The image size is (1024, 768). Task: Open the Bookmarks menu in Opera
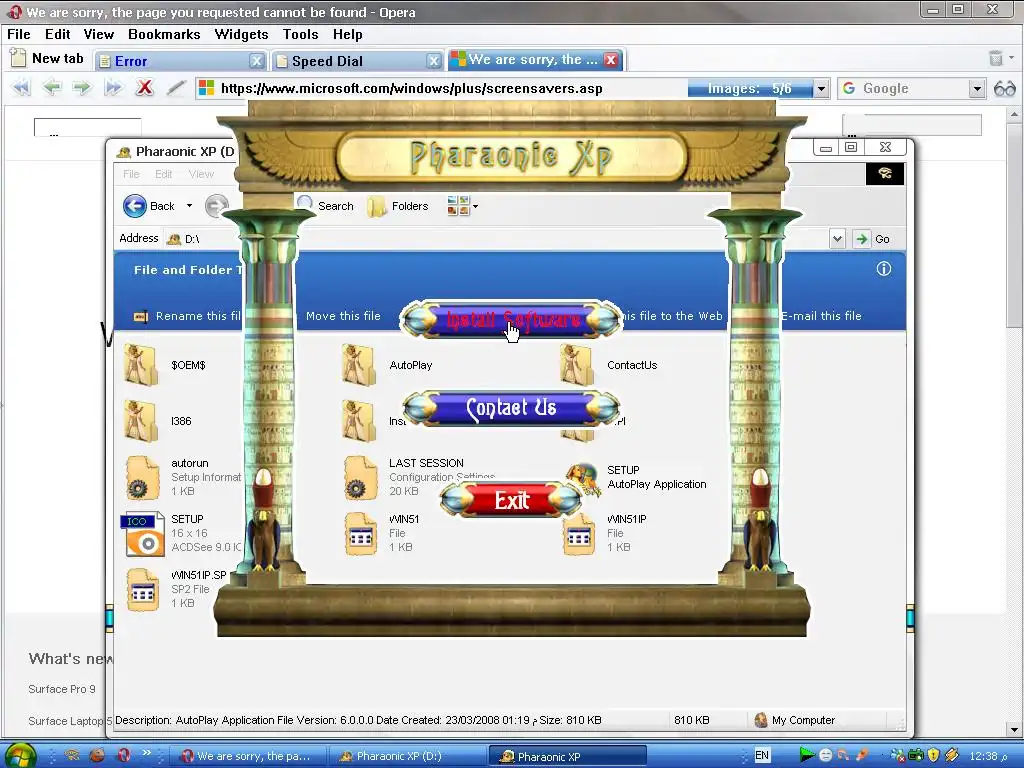(x=164, y=35)
